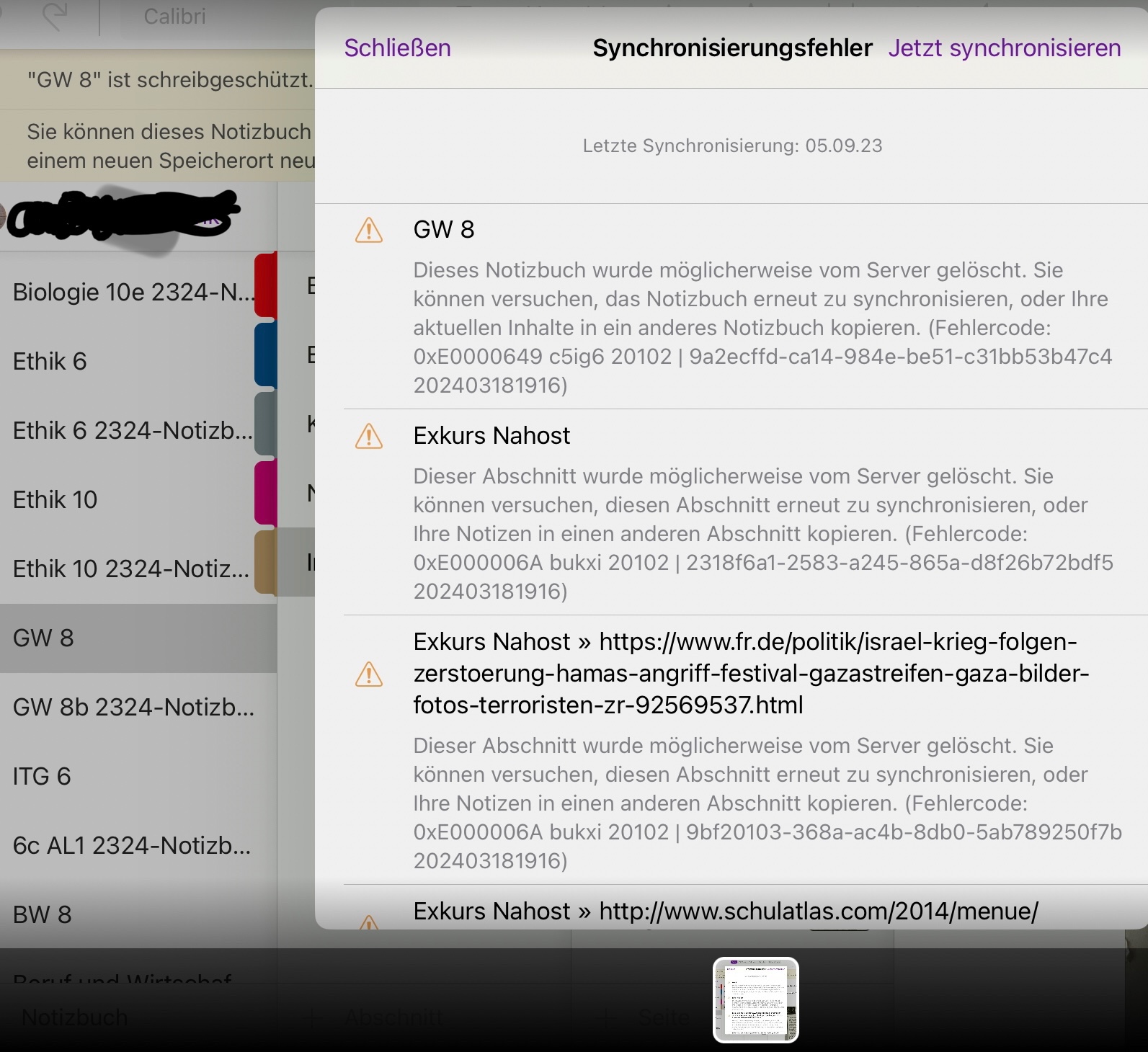The width and height of the screenshot is (1148, 1052).
Task: Tap Schließen to close the sync dialog
Action: [397, 48]
